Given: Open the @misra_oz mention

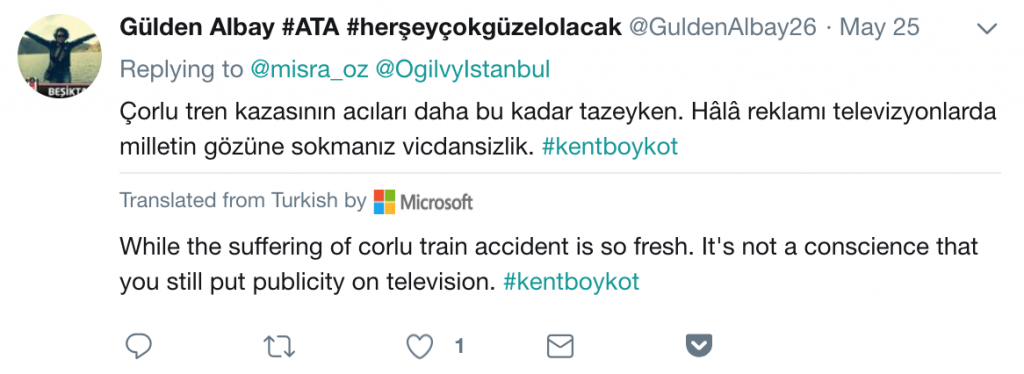Looking at the screenshot, I should 310,70.
